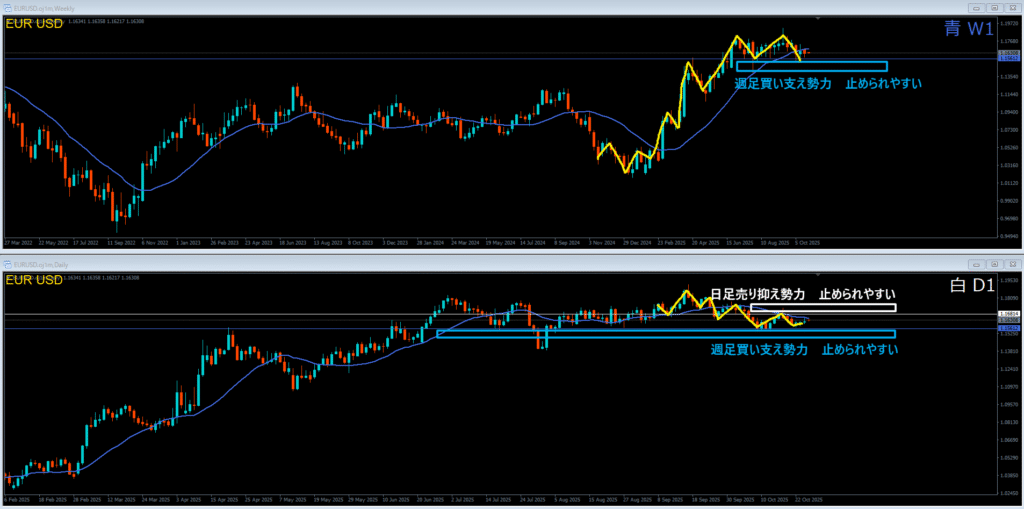The height and width of the screenshot is (509, 1024).
Task: Select the yellow EUR USD label in Daily chart
Action: (x=35, y=280)
